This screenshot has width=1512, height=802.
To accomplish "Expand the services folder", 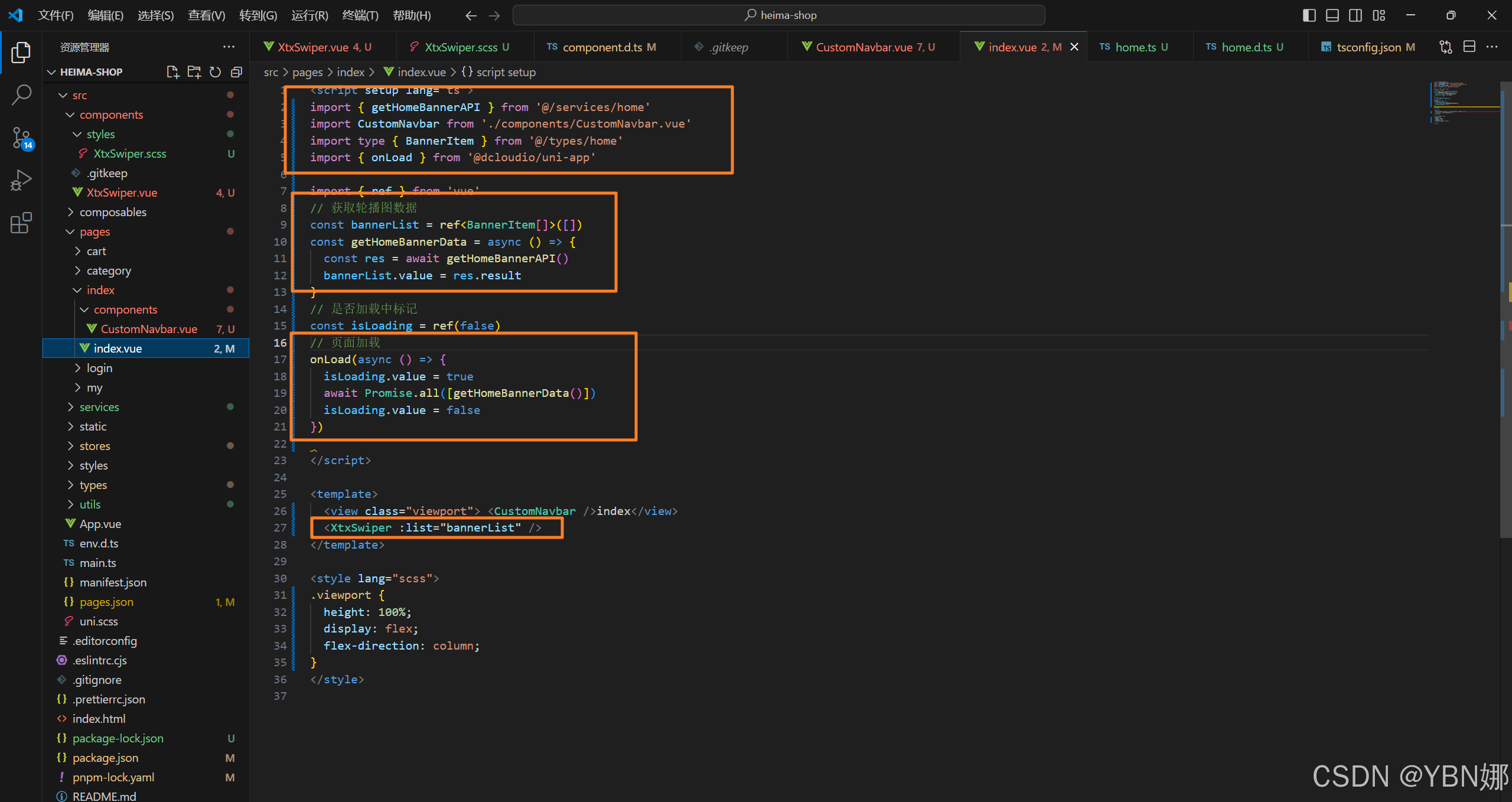I will pyautogui.click(x=99, y=407).
